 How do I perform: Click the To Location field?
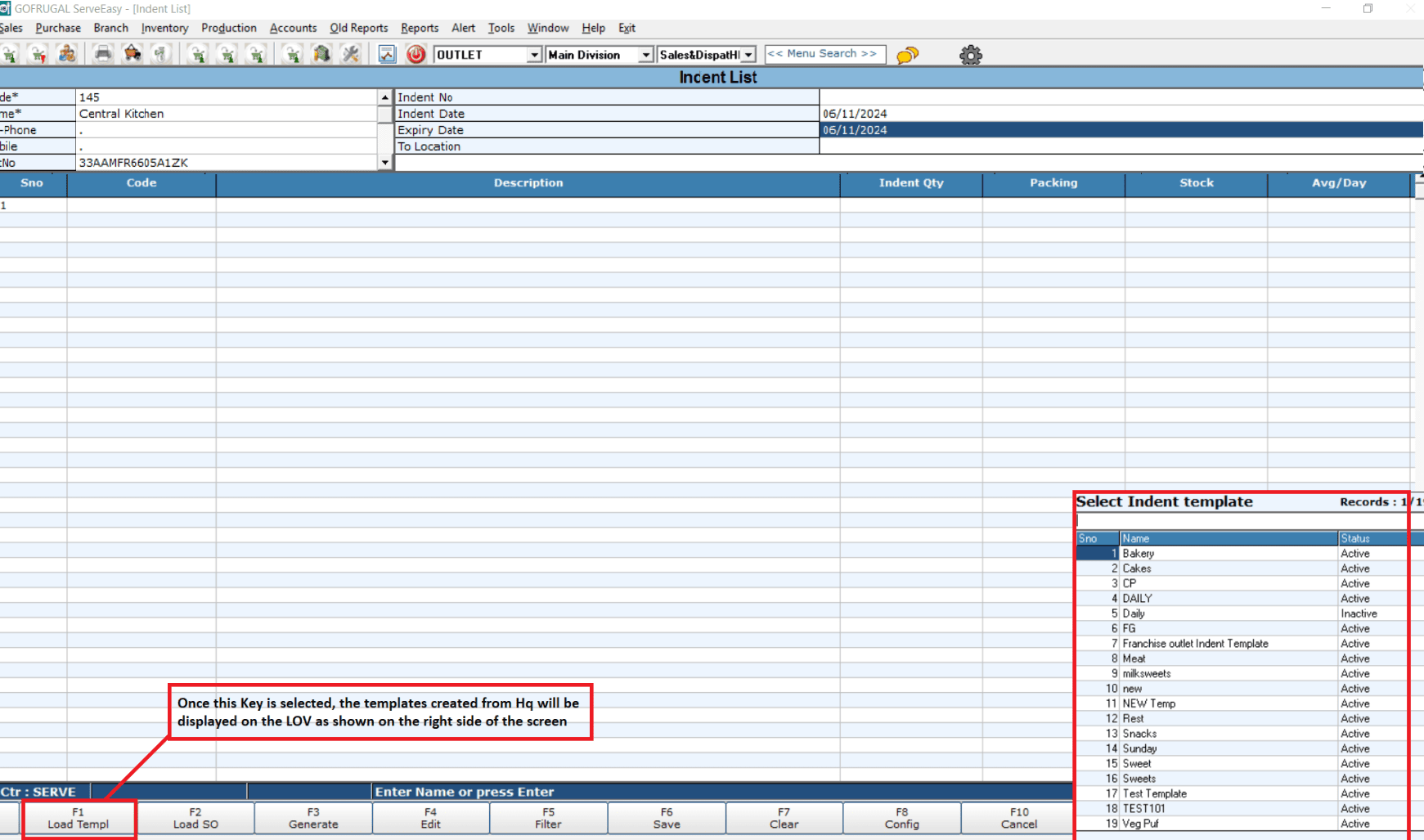click(x=1121, y=146)
